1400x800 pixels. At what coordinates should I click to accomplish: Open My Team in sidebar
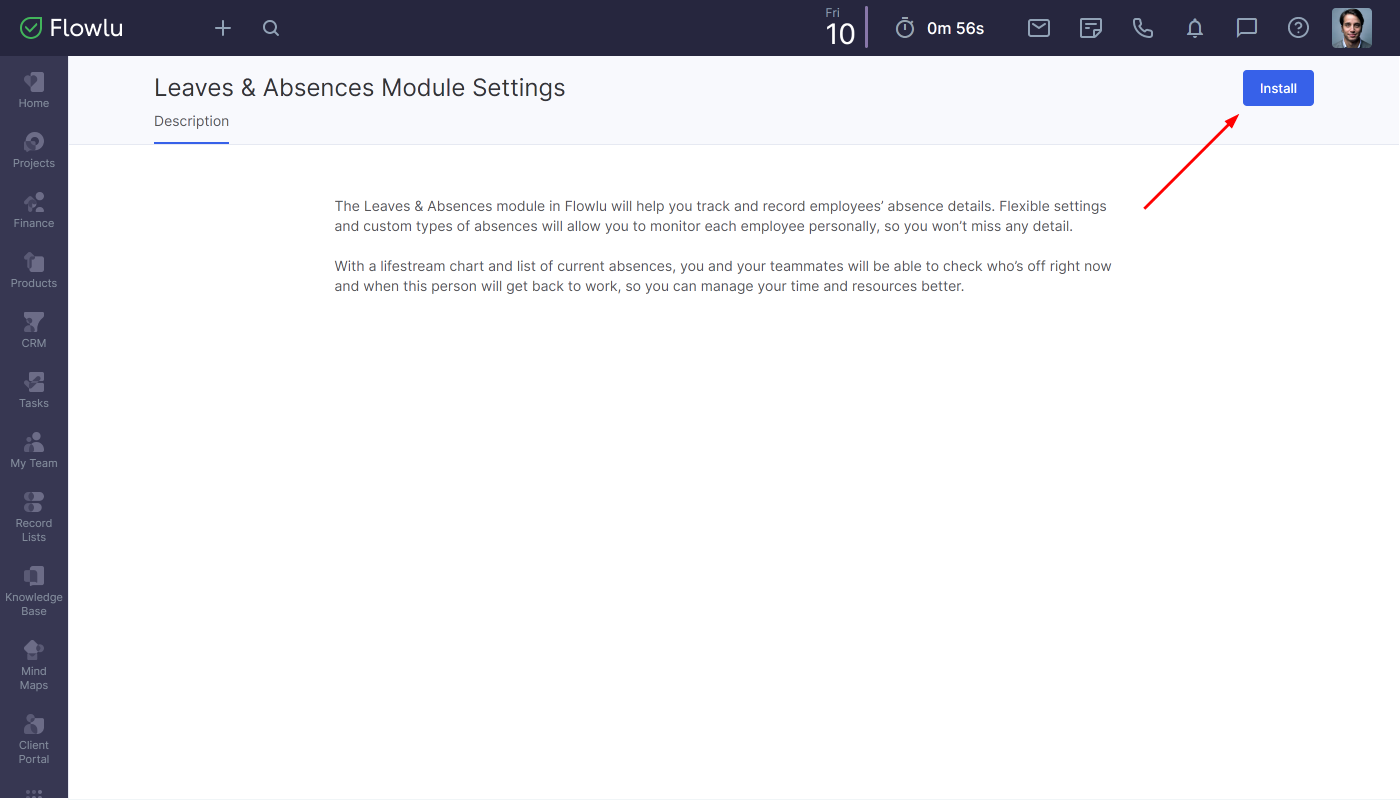[34, 450]
